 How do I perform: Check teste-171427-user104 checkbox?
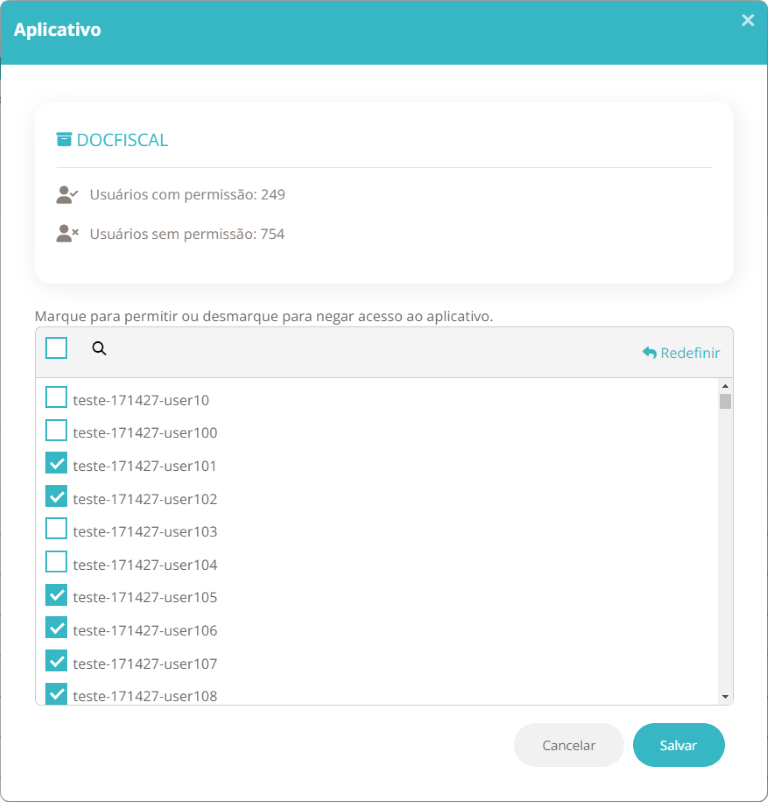click(x=56, y=562)
